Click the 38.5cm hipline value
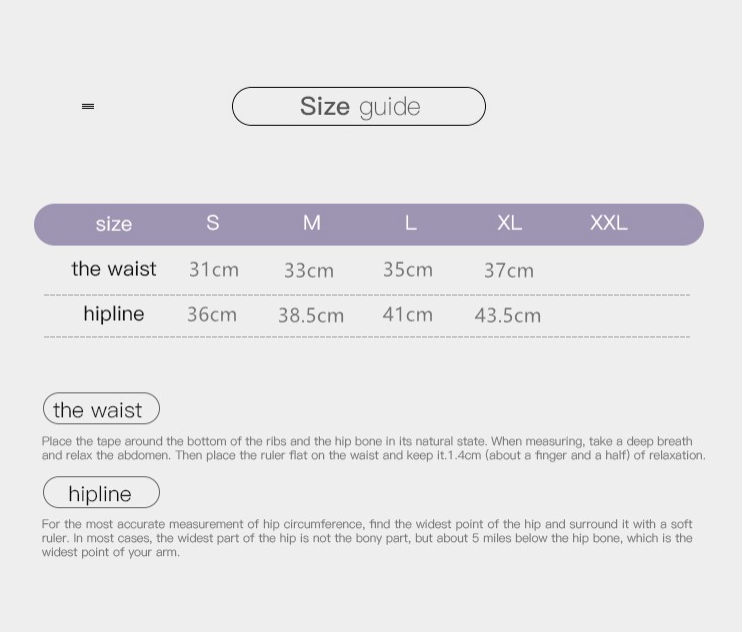This screenshot has height=634, width=742. [x=311, y=316]
